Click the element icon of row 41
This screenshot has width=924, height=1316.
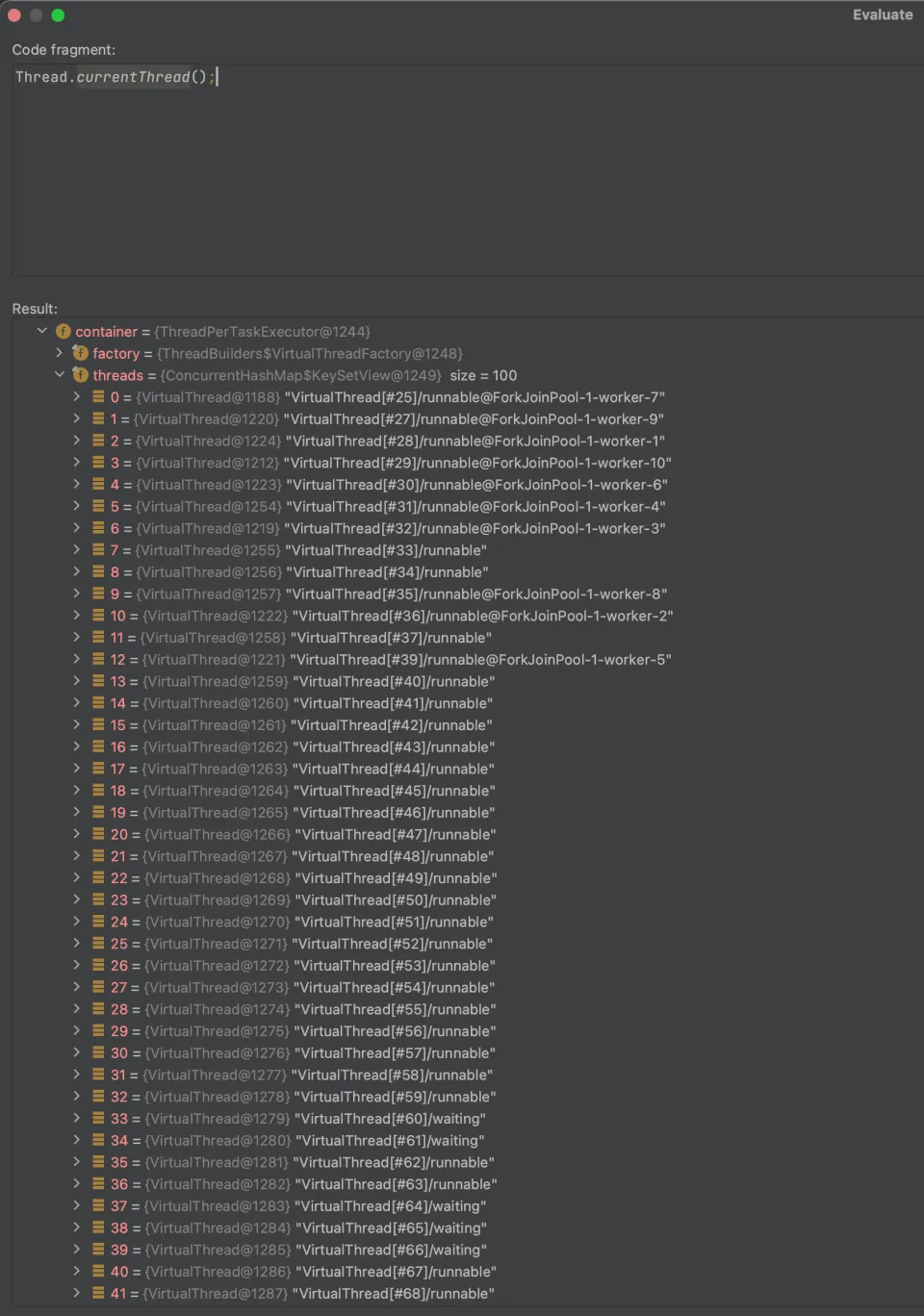(98, 1293)
